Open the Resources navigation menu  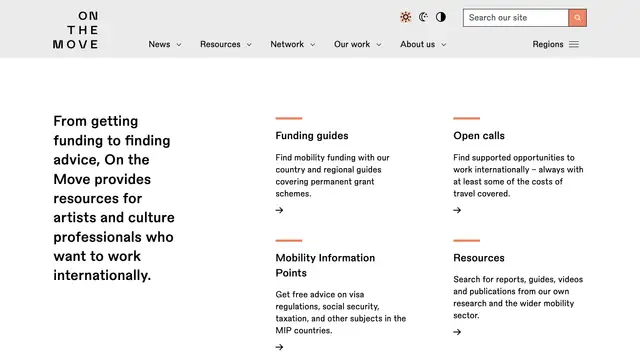(x=225, y=44)
